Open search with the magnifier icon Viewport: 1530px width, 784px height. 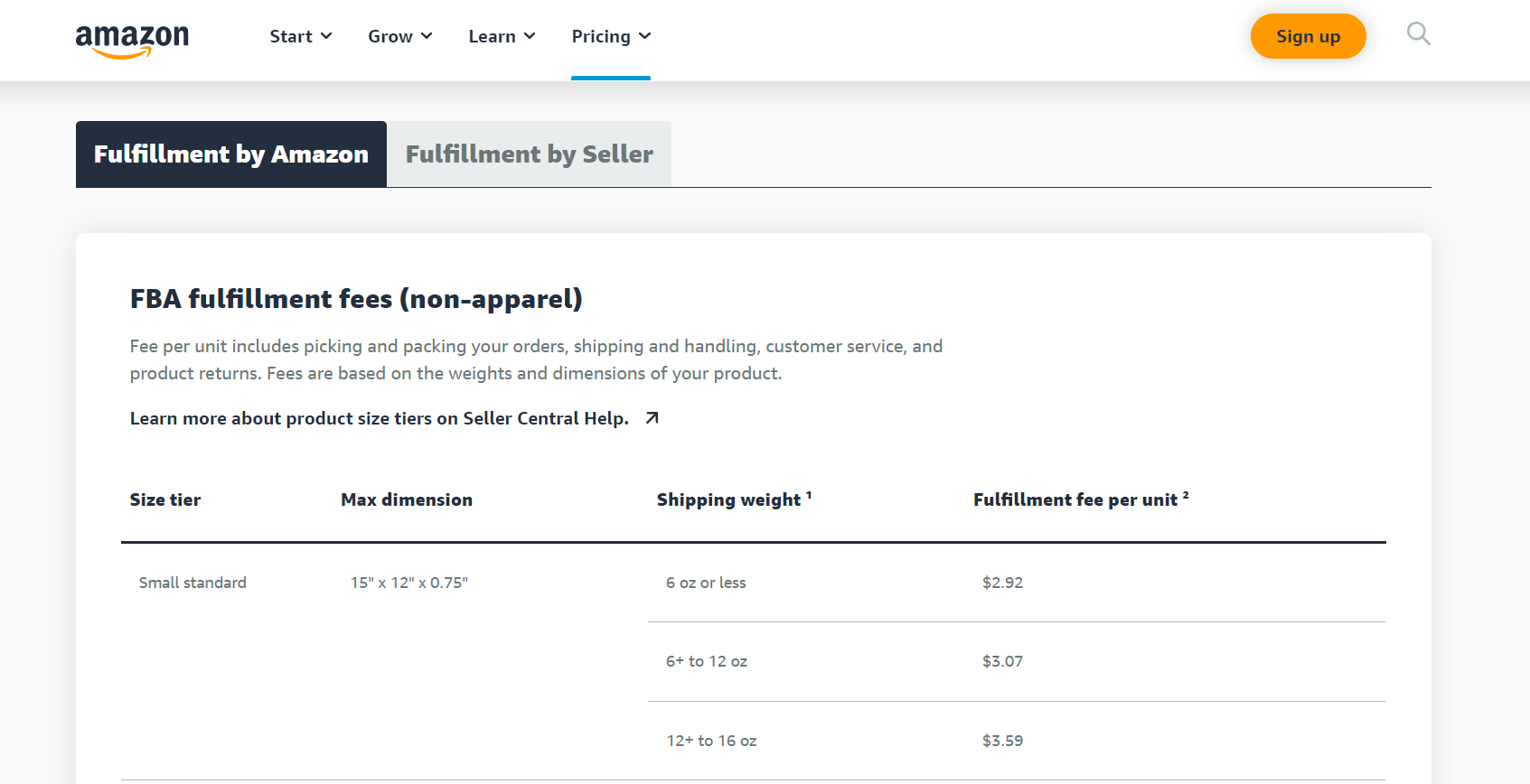[1418, 34]
